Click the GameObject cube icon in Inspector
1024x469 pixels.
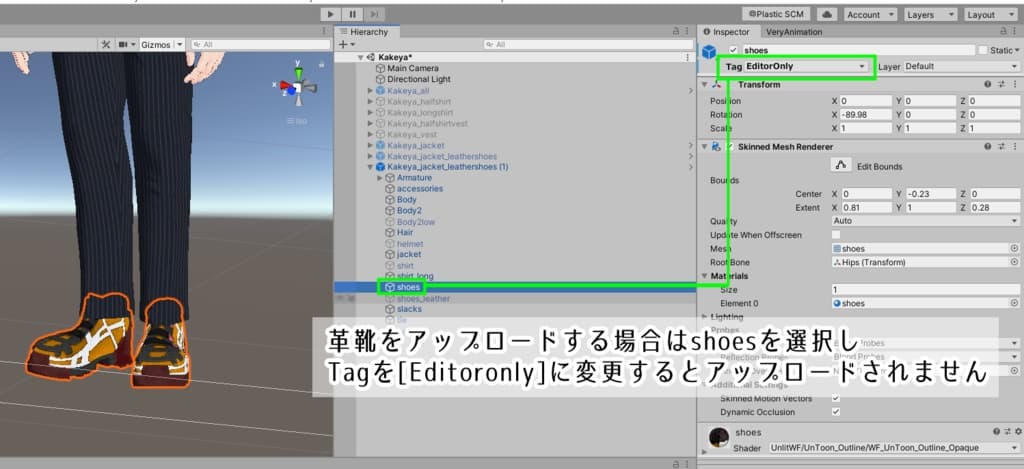click(x=709, y=52)
